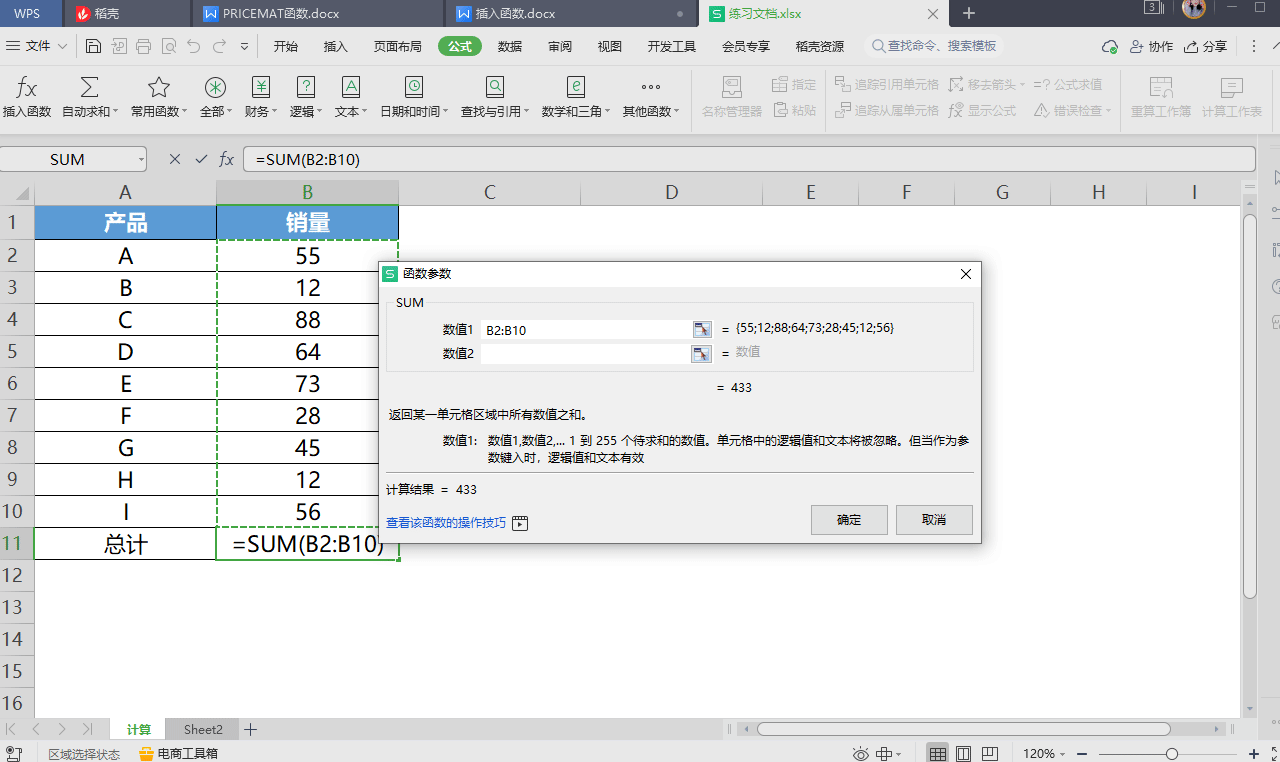The height and width of the screenshot is (762, 1280).
Task: Switch to the 审阅 ribbon tab
Action: (560, 46)
